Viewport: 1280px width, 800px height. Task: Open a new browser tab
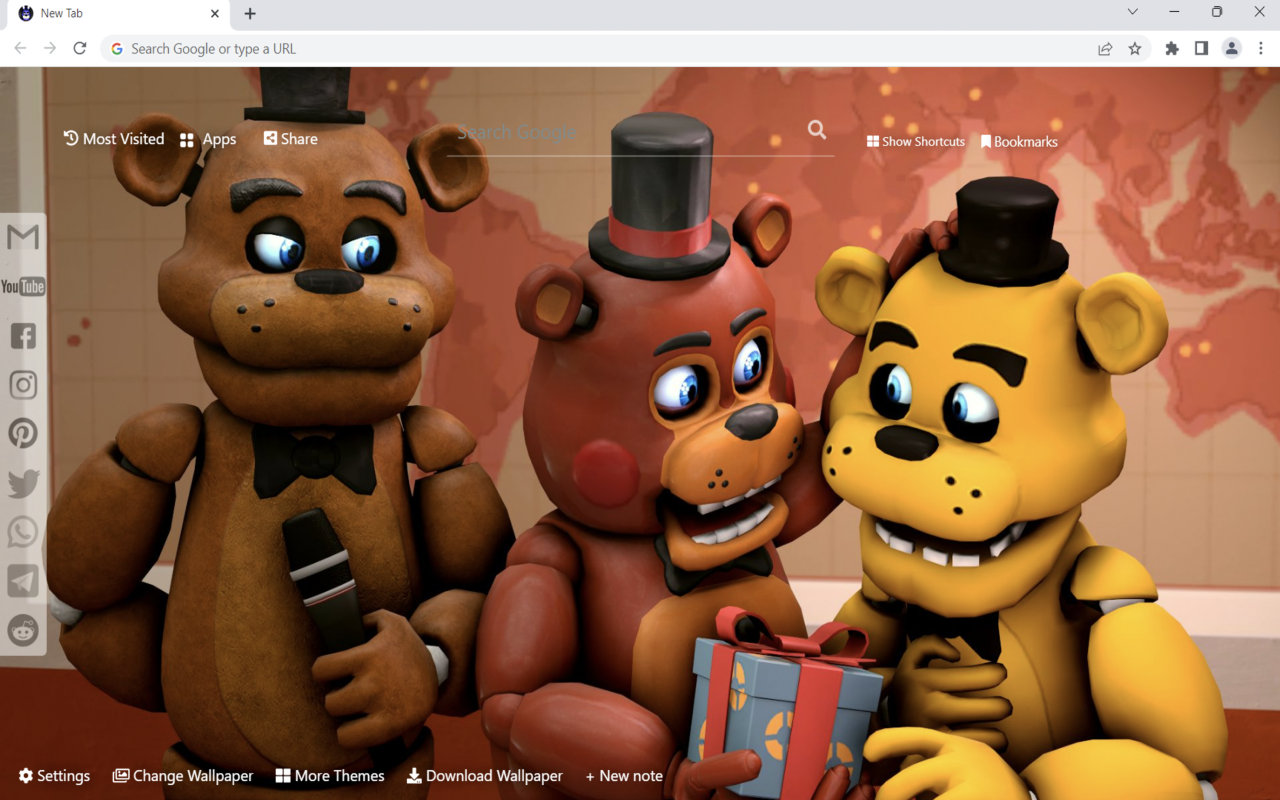pyautogui.click(x=250, y=14)
